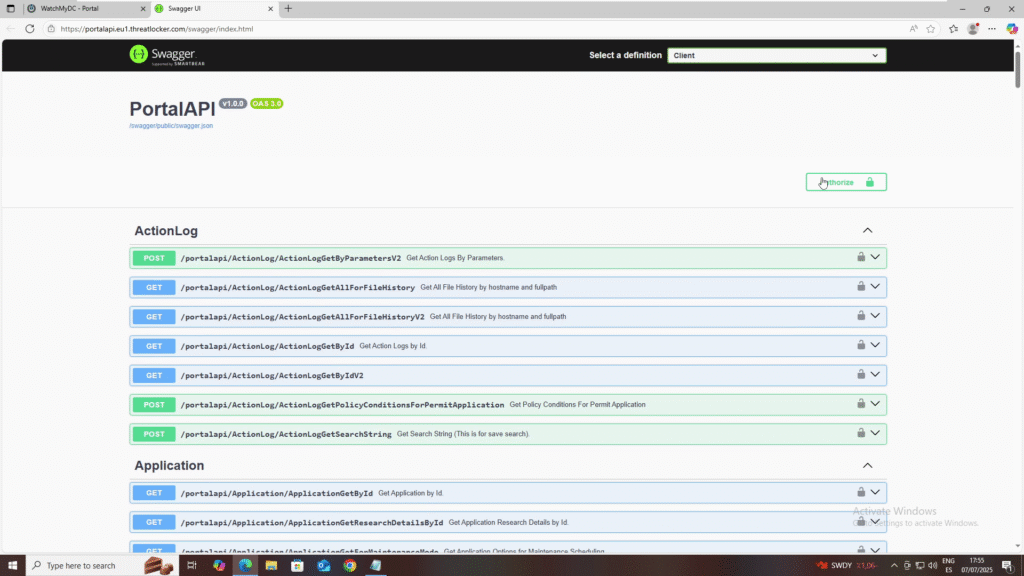The height and width of the screenshot is (576, 1024).
Task: Click lock icon on ActionLogGetPolicyConditionsForPermitApplication row
Action: point(861,404)
